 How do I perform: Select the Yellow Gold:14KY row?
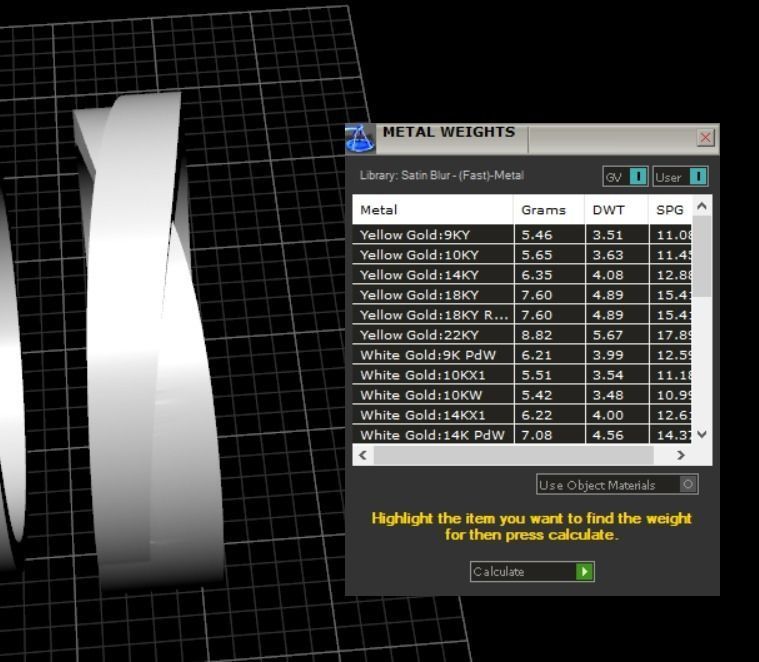pos(522,275)
